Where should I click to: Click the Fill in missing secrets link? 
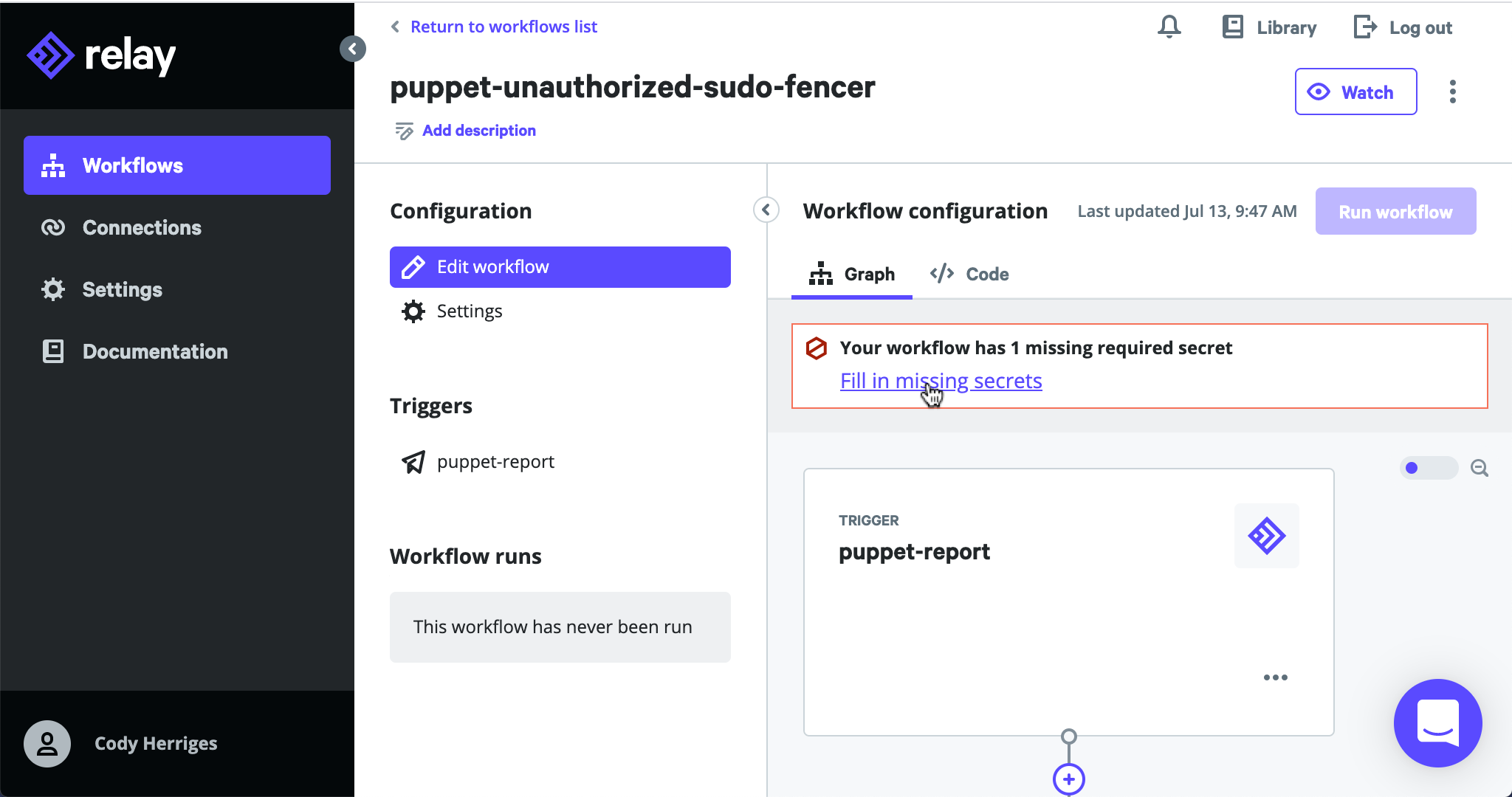pyautogui.click(x=941, y=381)
